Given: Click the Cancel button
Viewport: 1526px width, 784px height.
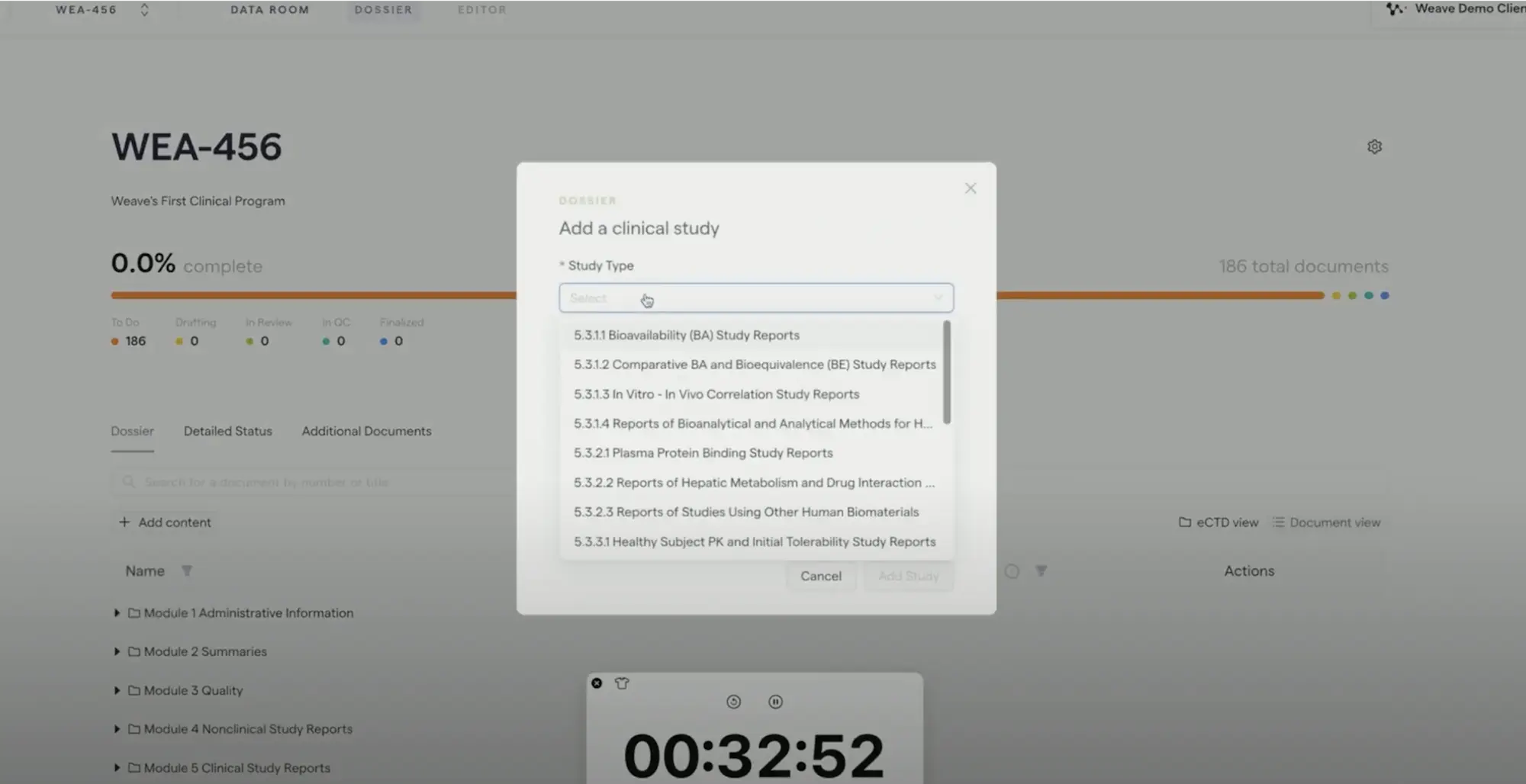Looking at the screenshot, I should point(820,577).
